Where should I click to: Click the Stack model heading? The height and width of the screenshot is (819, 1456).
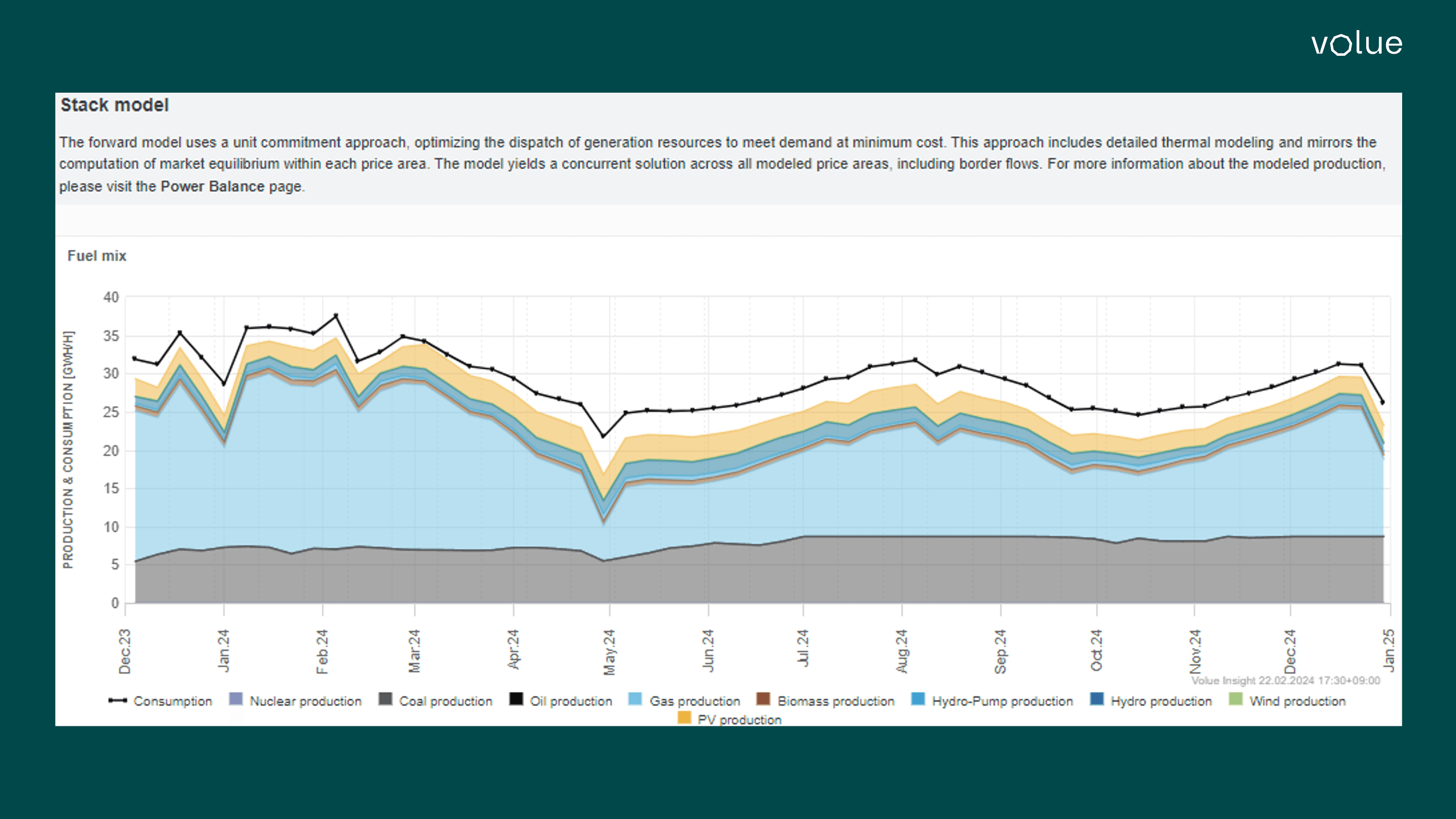pos(115,105)
